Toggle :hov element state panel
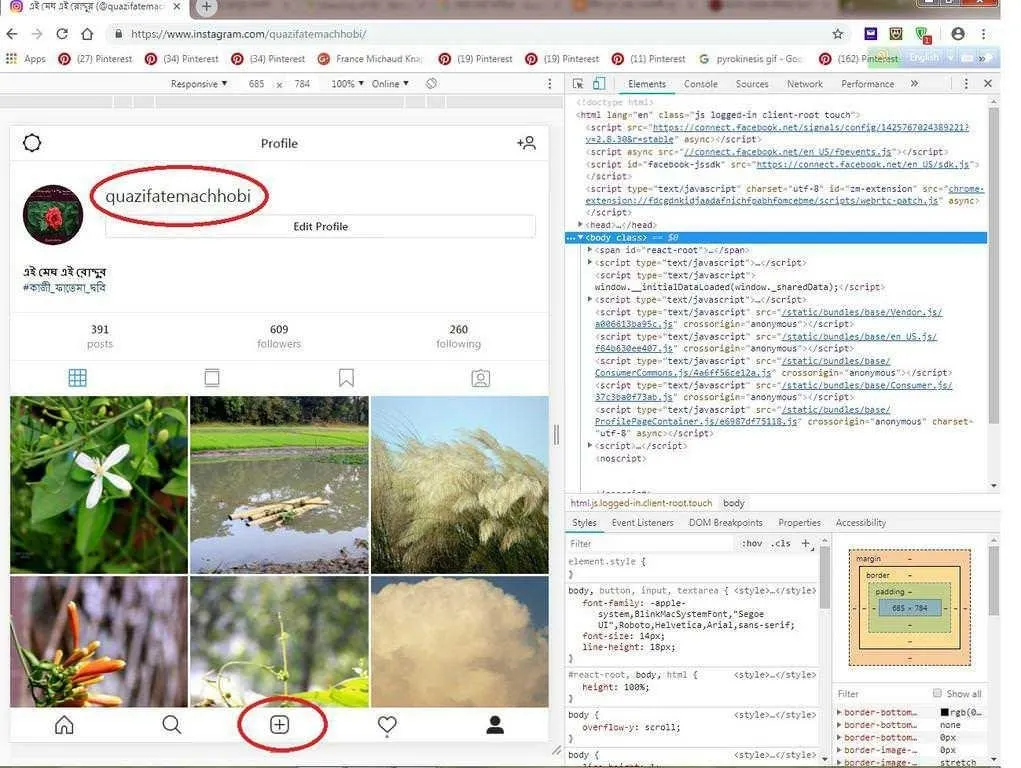The width and height of the screenshot is (1021, 768). [x=751, y=543]
